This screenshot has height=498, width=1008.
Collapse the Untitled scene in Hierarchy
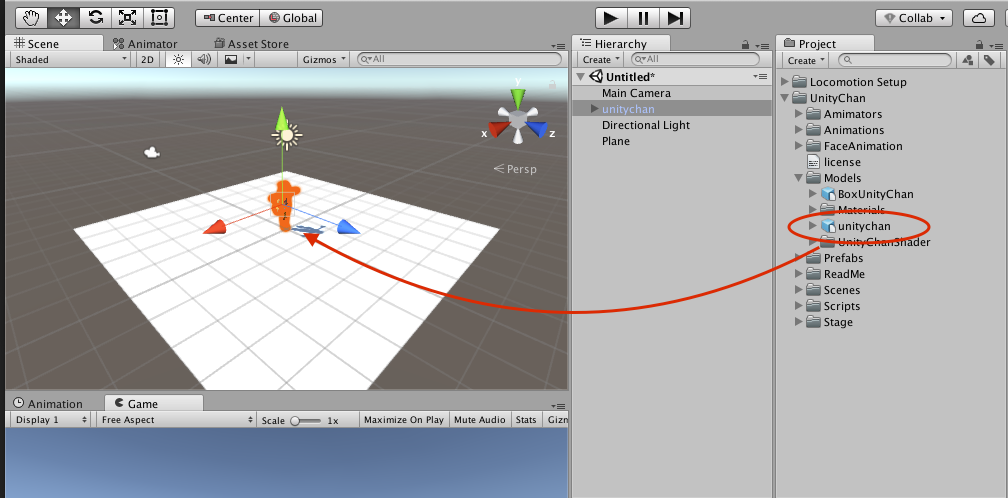coord(581,77)
